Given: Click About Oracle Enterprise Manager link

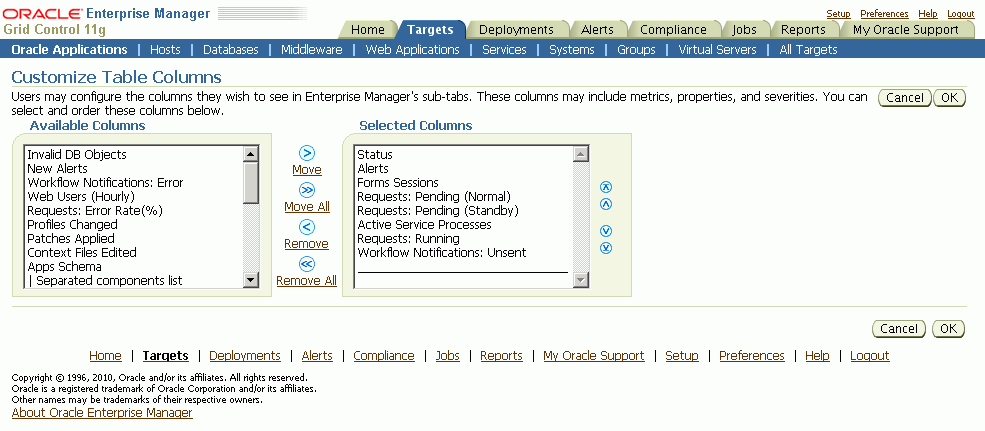Looking at the screenshot, I should point(102,413).
